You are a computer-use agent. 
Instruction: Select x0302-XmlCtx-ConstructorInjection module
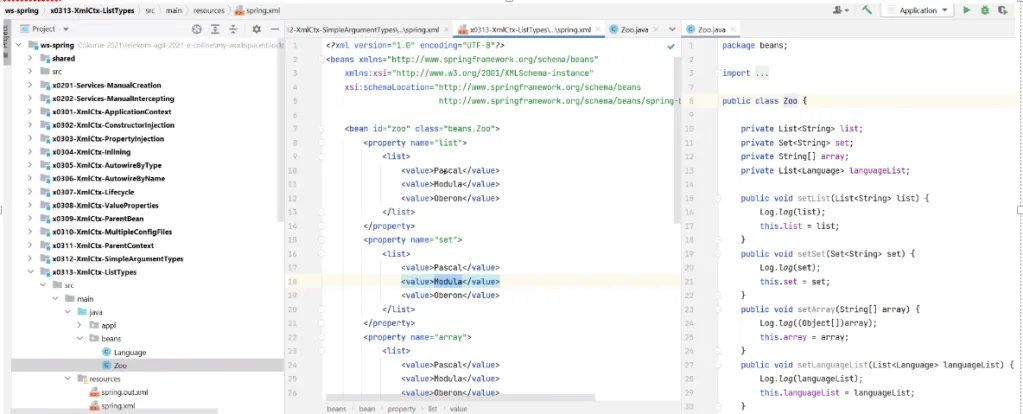(x=113, y=125)
